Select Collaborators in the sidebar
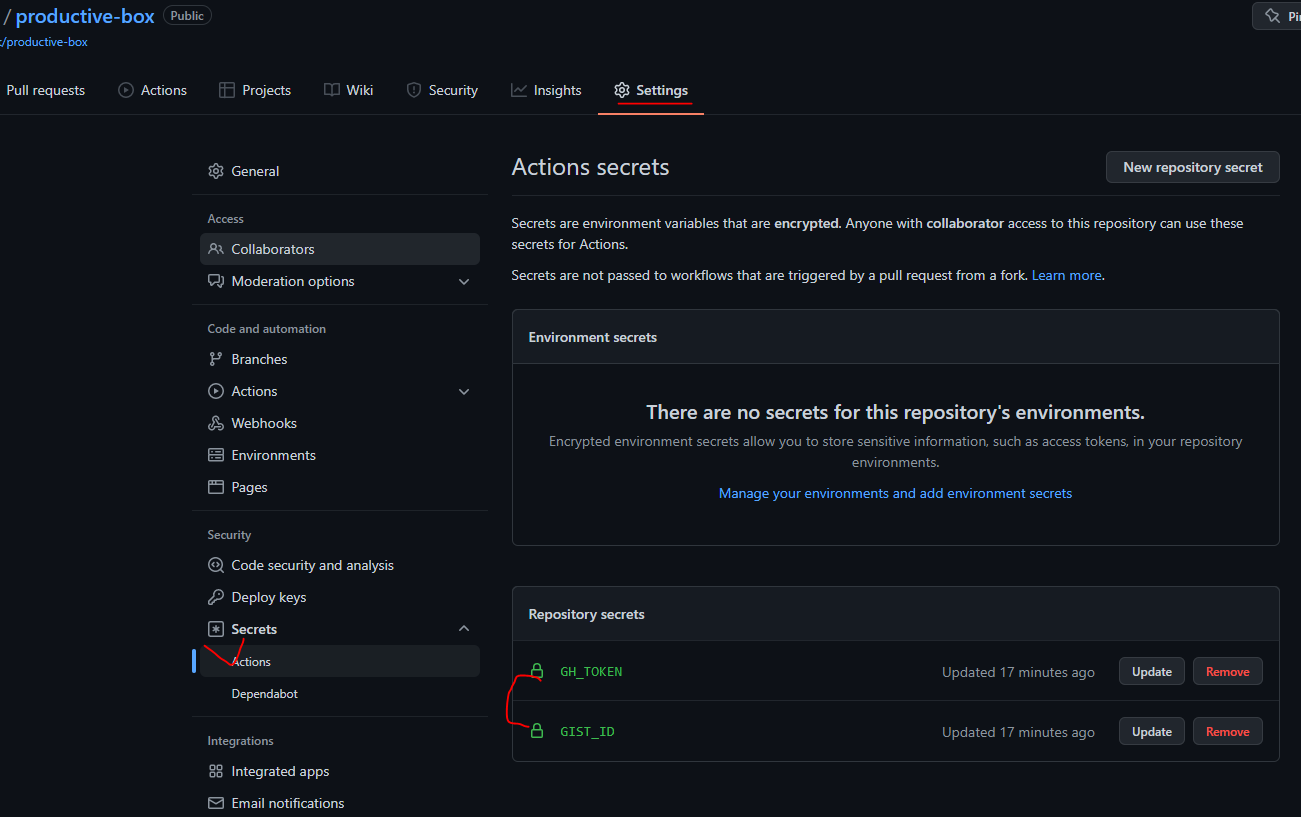 tap(340, 249)
